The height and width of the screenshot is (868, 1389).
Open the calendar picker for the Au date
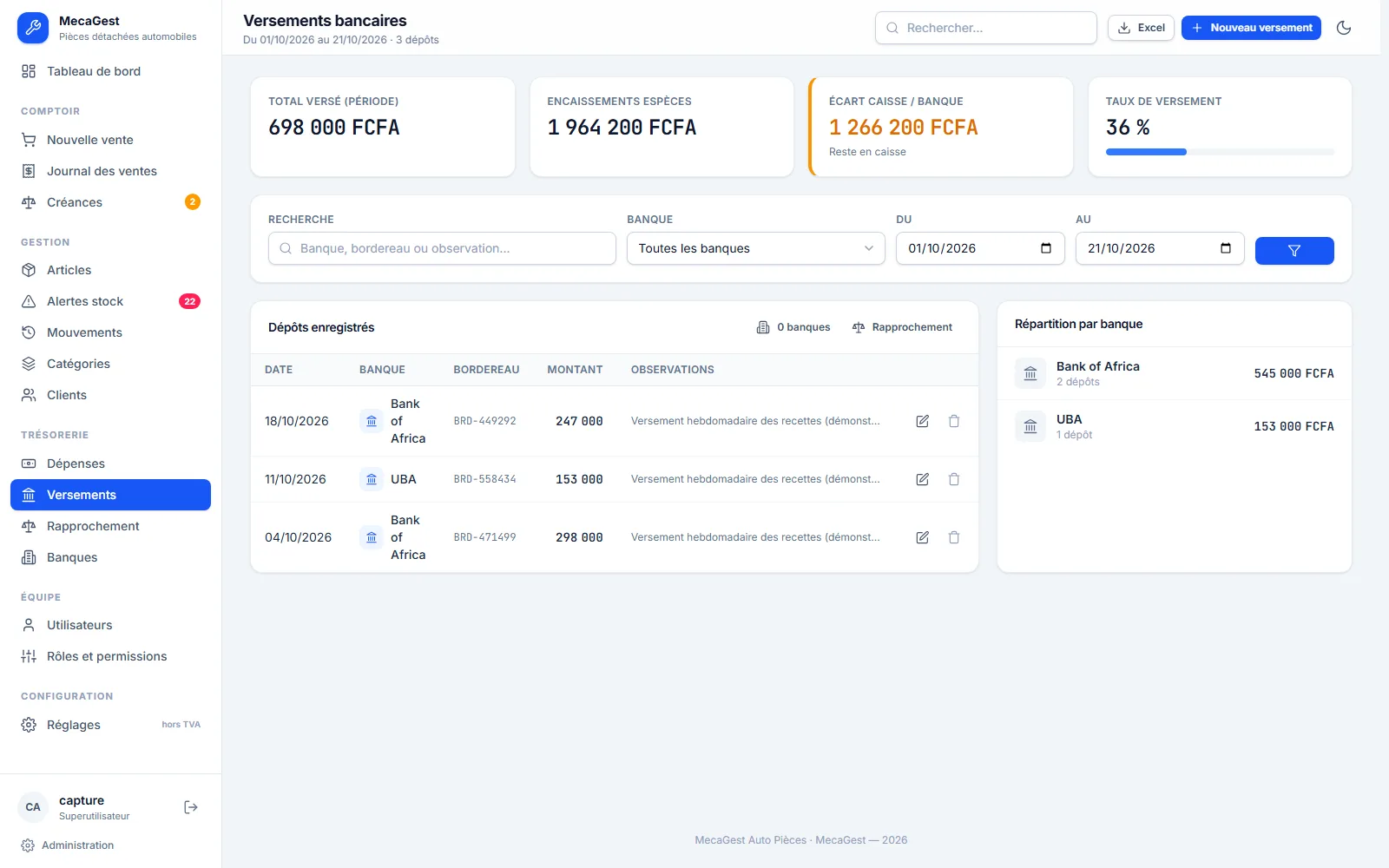[1226, 248]
